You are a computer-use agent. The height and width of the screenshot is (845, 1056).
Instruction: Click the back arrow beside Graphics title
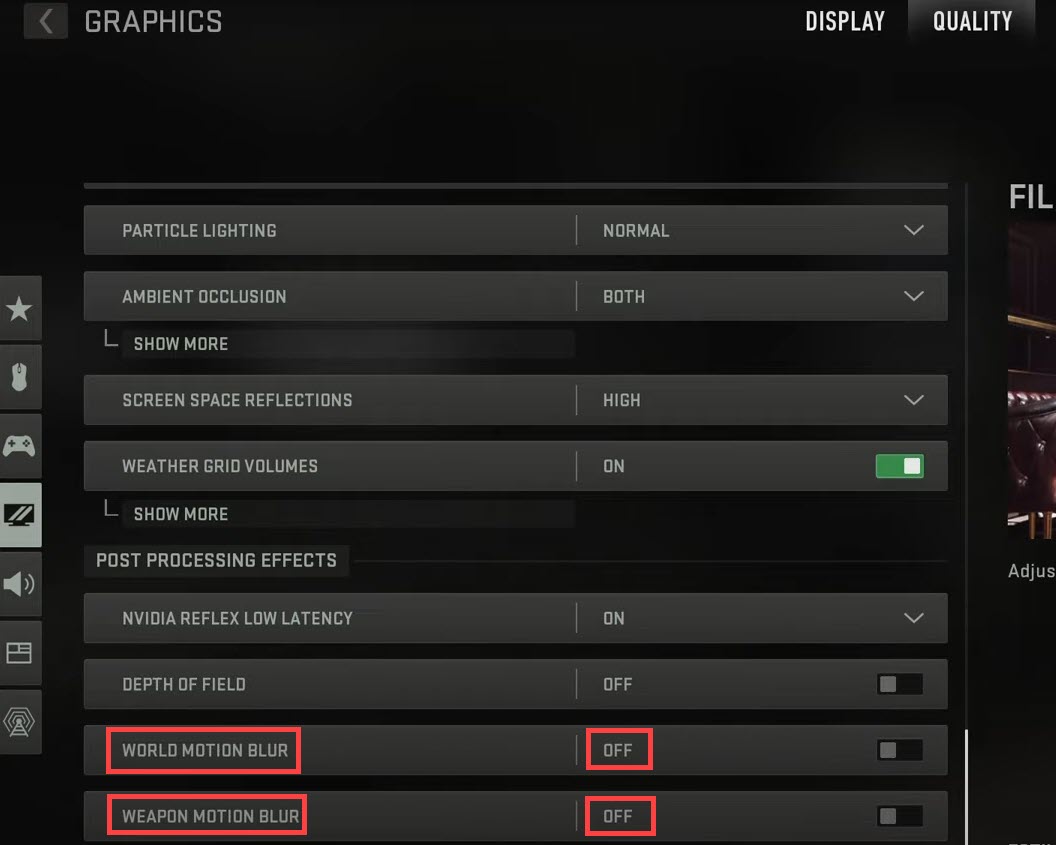tap(44, 21)
